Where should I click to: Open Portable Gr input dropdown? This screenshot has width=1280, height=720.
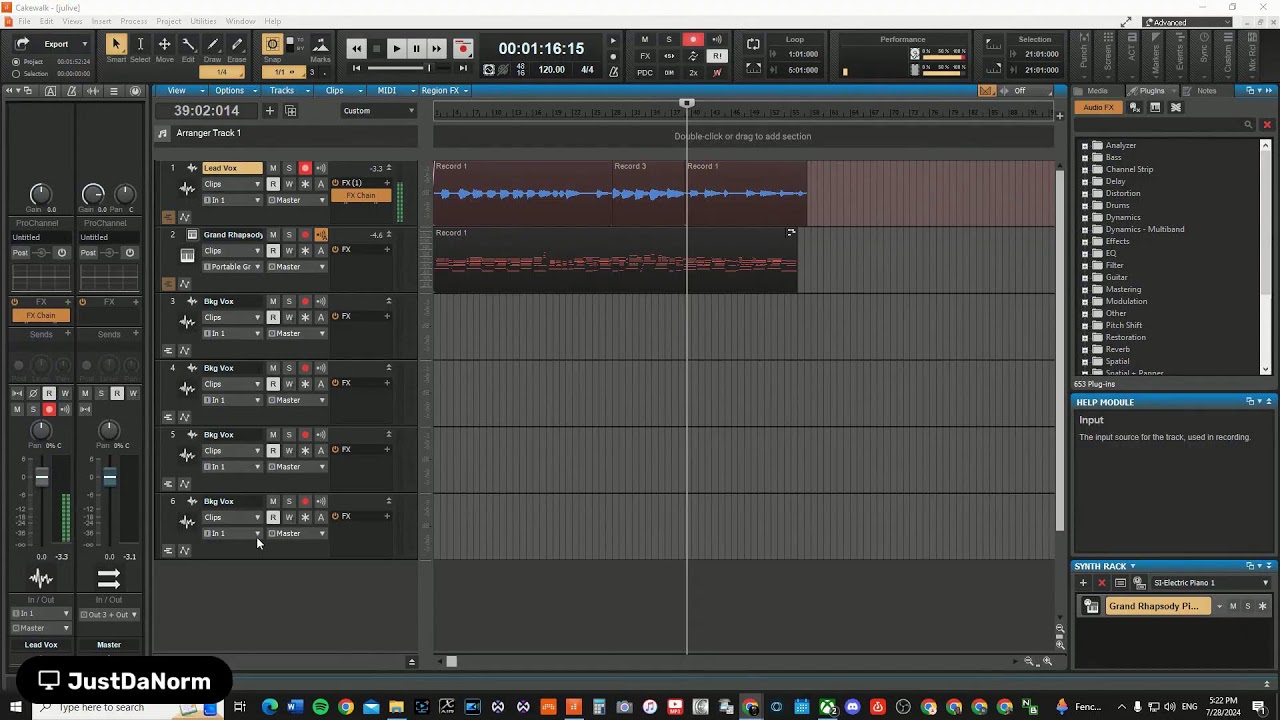[233, 267]
